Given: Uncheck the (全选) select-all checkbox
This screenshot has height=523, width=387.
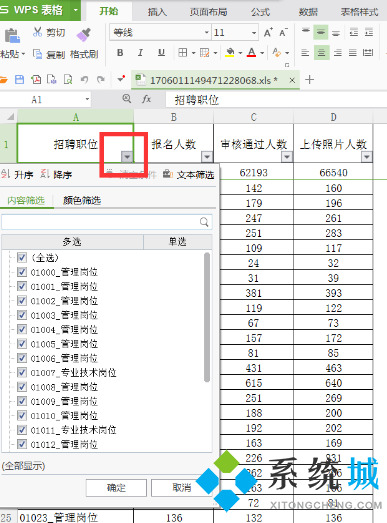Looking at the screenshot, I should (22, 257).
